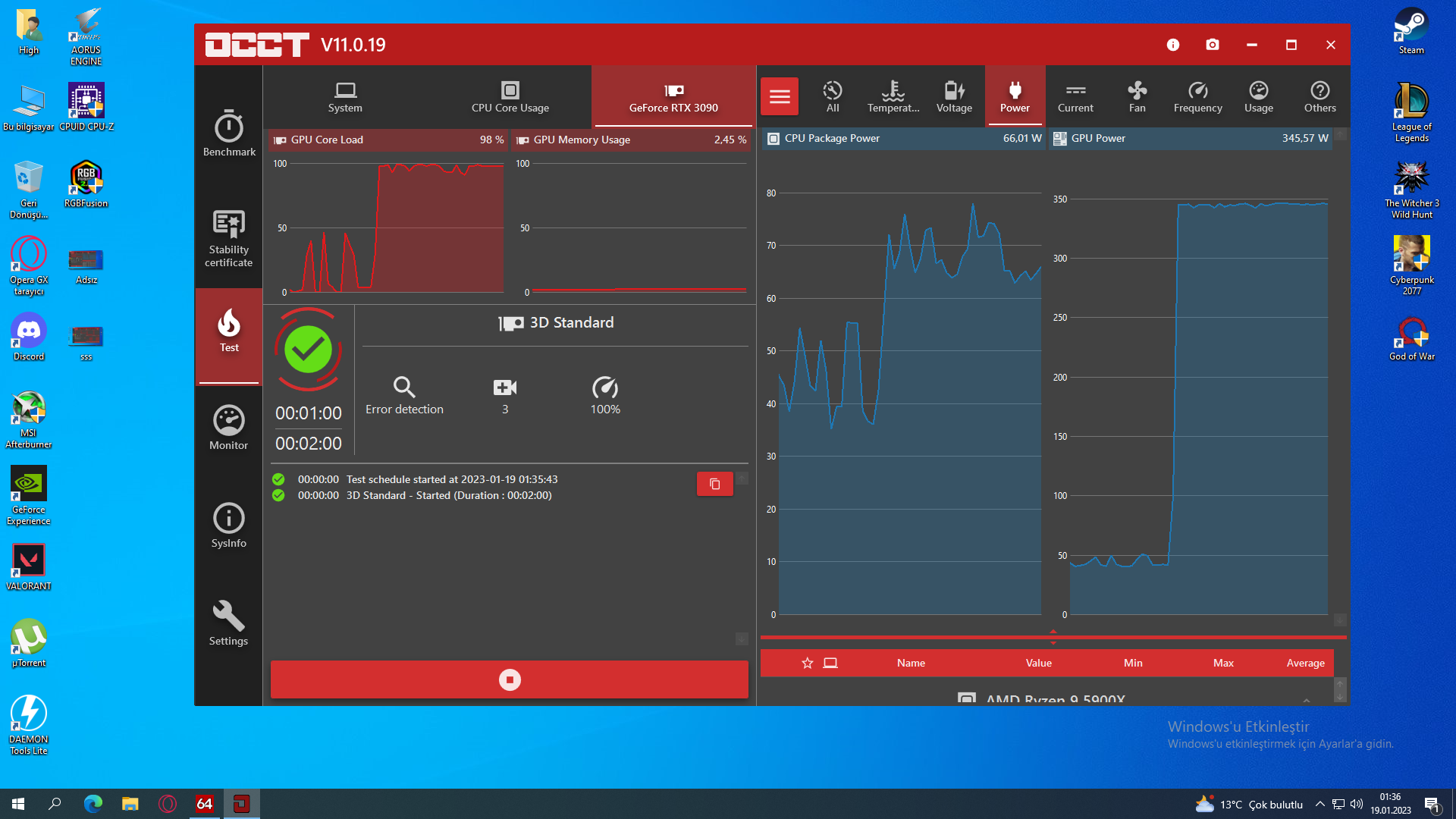The width and height of the screenshot is (1456, 819).
Task: Copy the test log to clipboard
Action: point(714,484)
